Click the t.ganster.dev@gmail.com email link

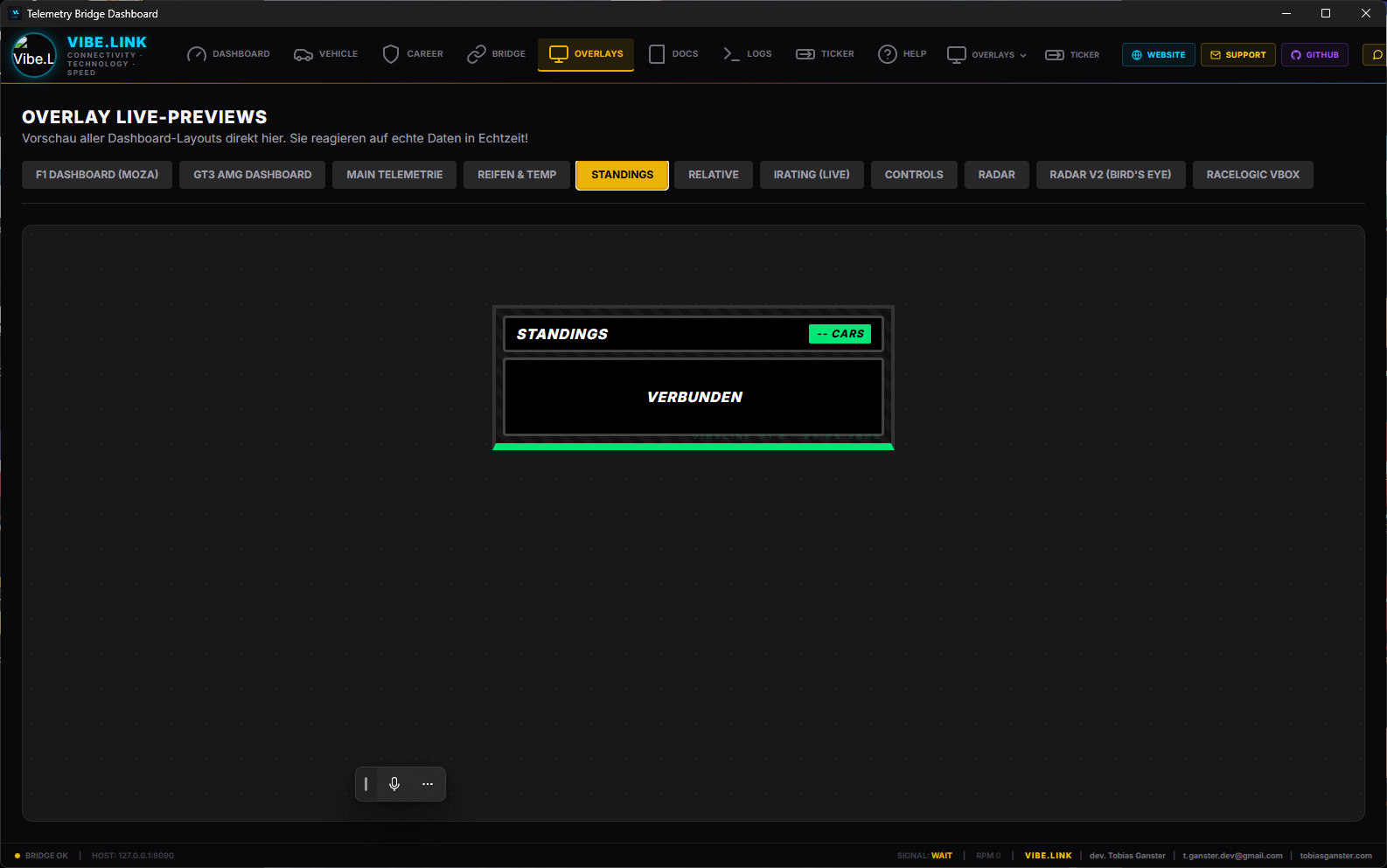pos(1232,856)
